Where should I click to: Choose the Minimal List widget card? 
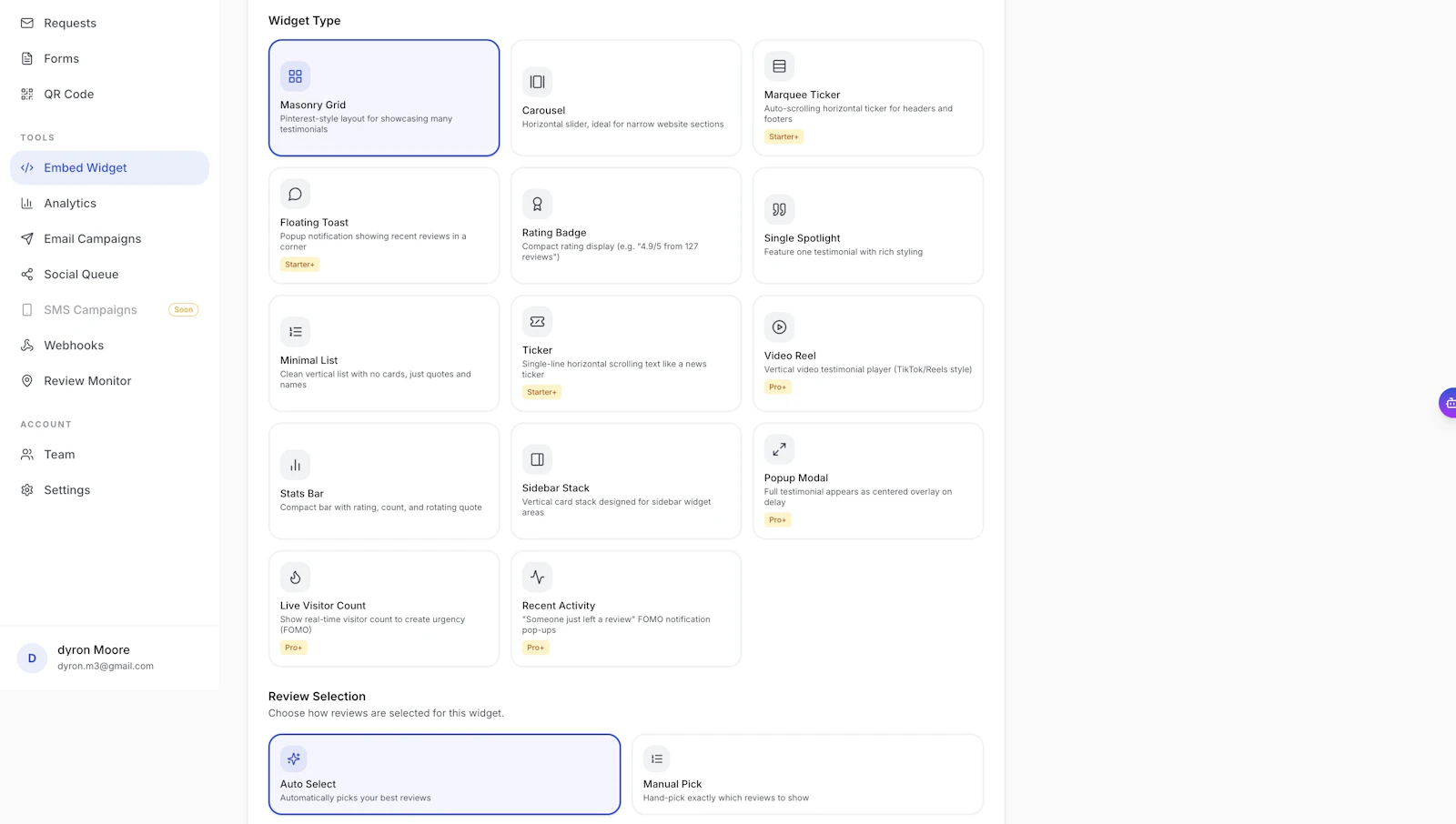pos(384,353)
